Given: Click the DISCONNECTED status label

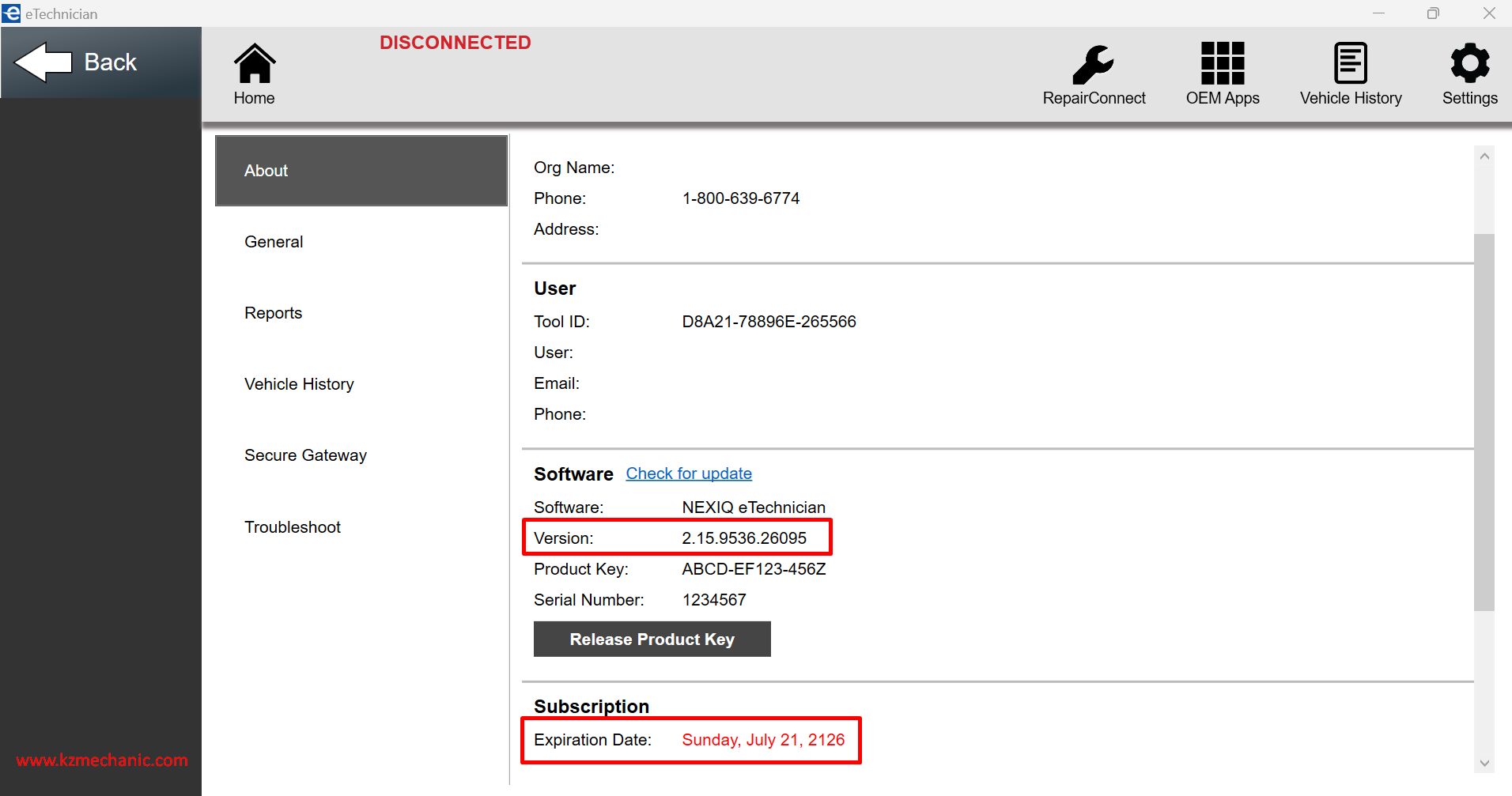Looking at the screenshot, I should (x=455, y=43).
